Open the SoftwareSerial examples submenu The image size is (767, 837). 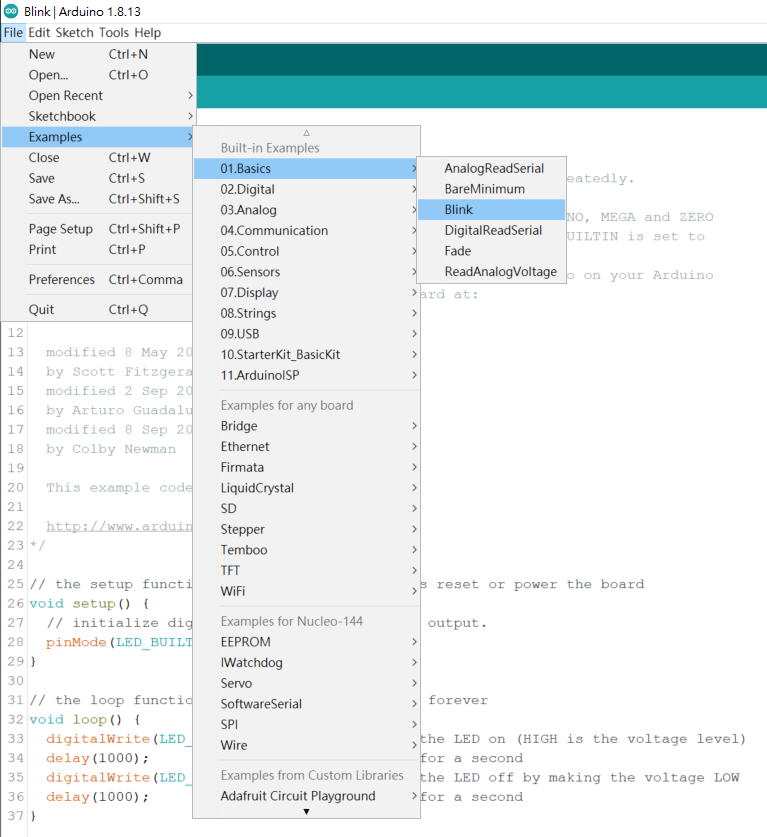306,704
